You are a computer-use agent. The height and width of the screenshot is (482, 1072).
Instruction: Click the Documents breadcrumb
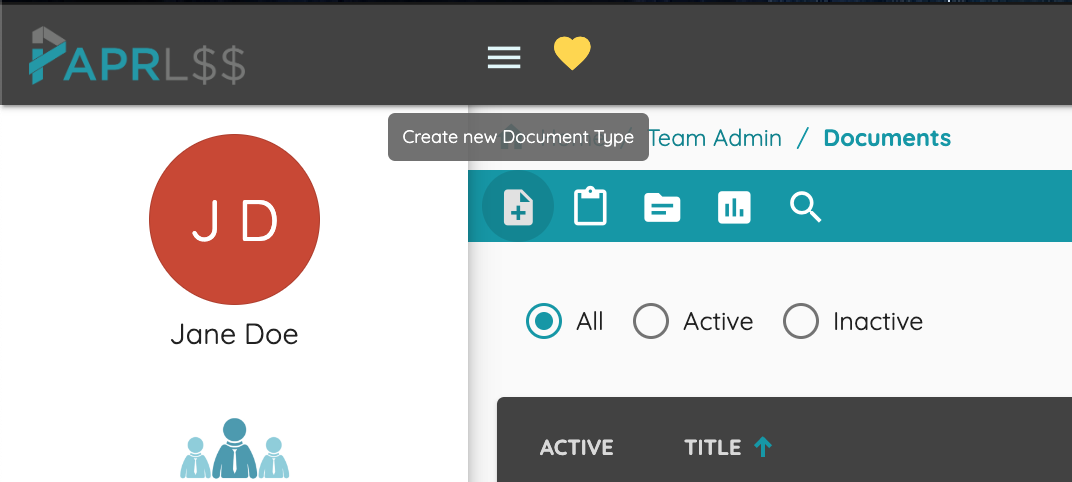887,138
